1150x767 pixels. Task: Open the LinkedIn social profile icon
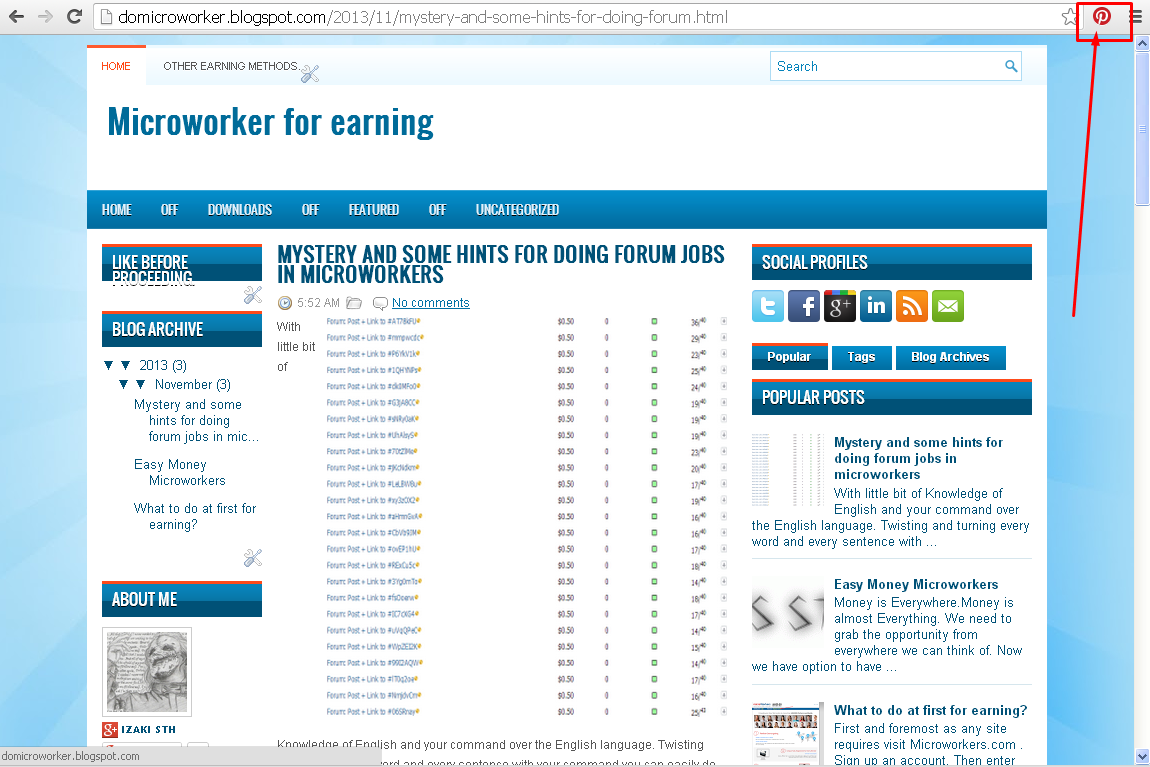(875, 306)
